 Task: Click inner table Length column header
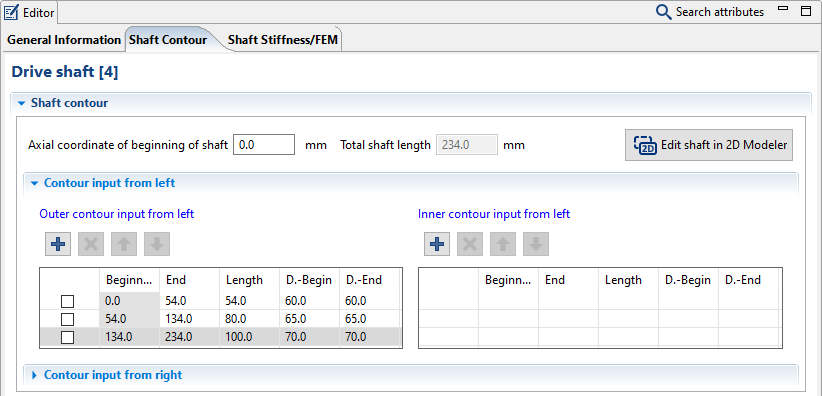point(629,280)
